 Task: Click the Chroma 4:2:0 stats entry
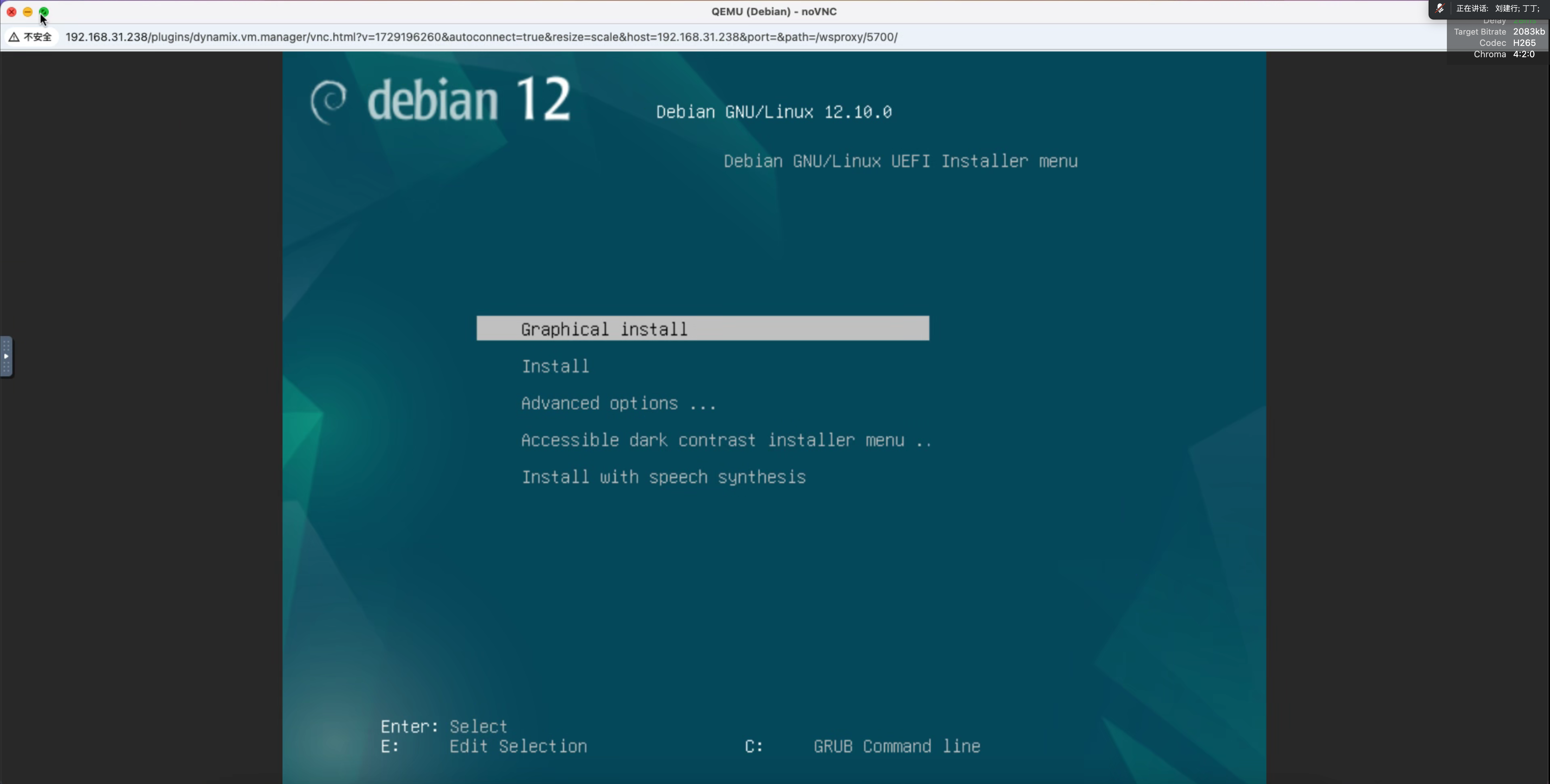pyautogui.click(x=1504, y=54)
